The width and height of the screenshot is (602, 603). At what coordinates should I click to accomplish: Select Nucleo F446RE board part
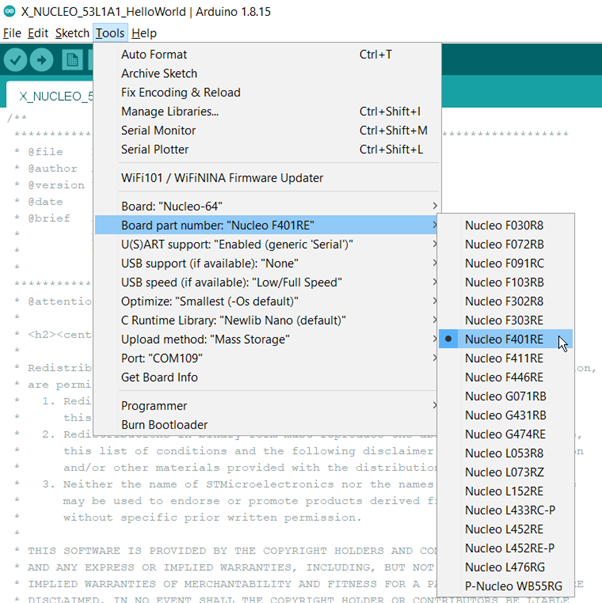(x=505, y=377)
